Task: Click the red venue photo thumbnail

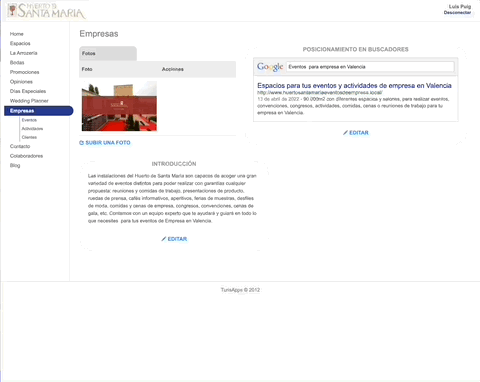Action: click(119, 106)
